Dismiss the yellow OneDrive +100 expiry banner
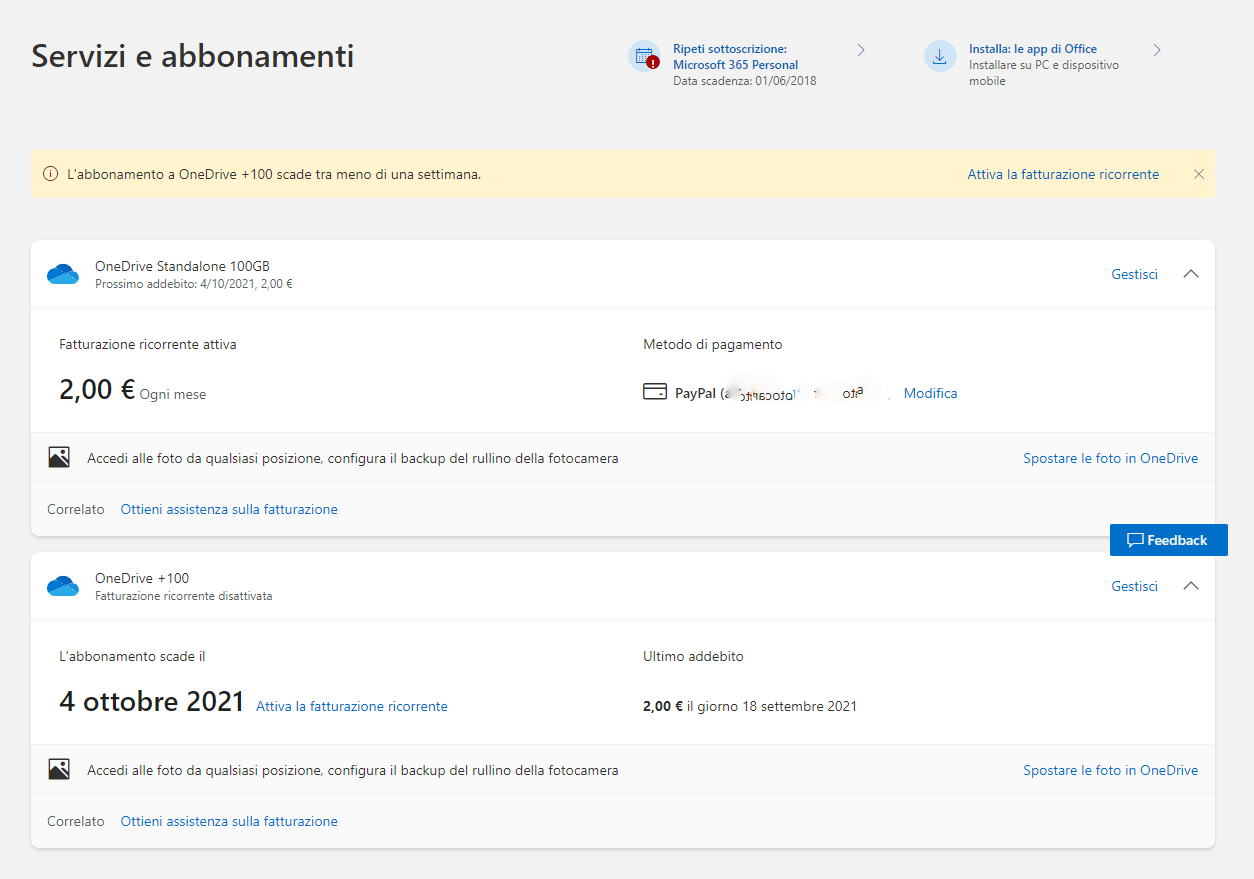This screenshot has height=879, width=1254. [x=1199, y=174]
